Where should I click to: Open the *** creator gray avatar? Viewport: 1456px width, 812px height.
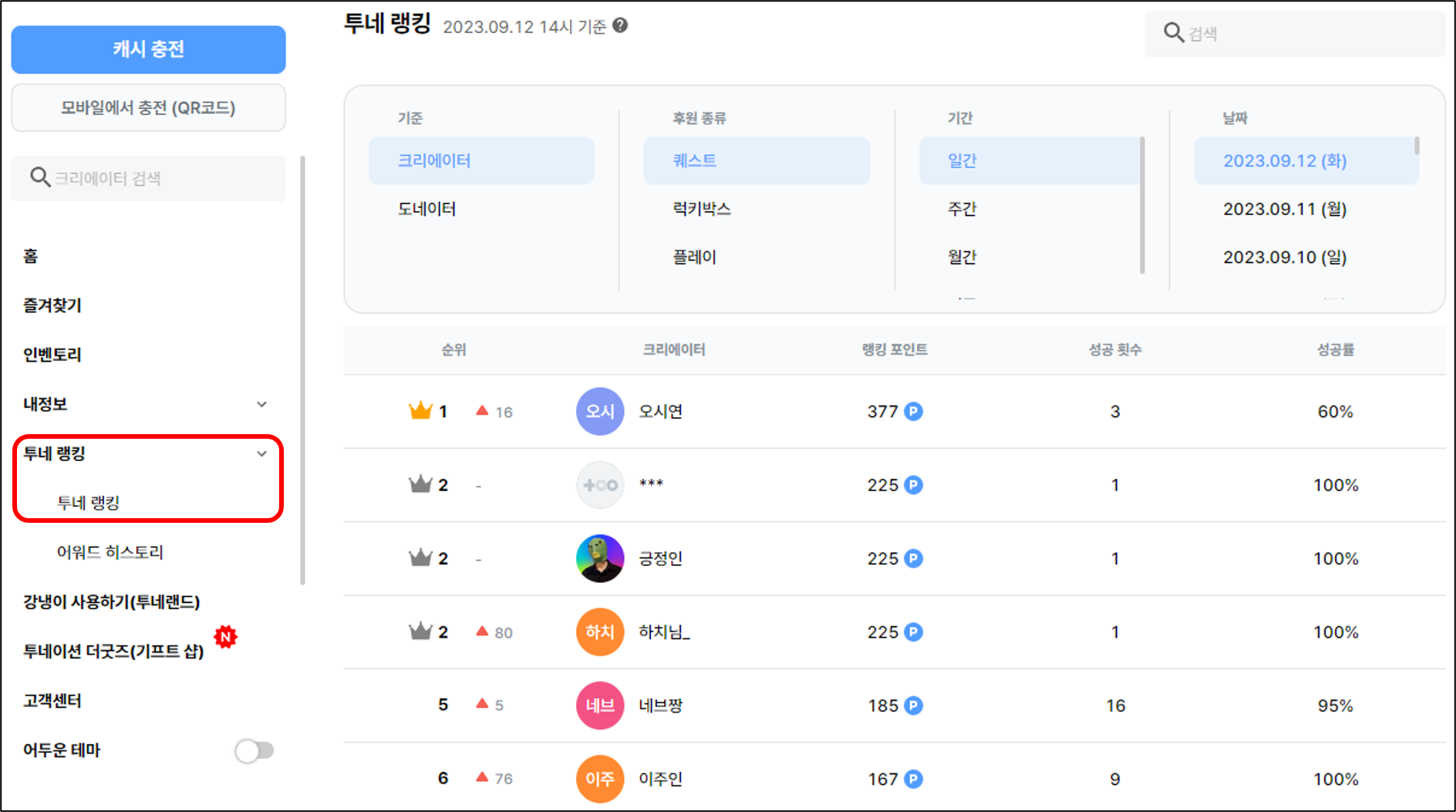600,485
